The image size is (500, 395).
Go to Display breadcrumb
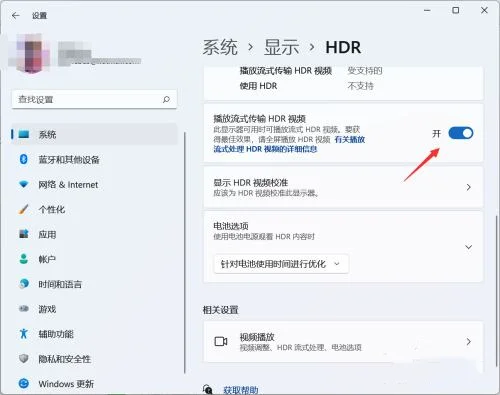pos(281,47)
